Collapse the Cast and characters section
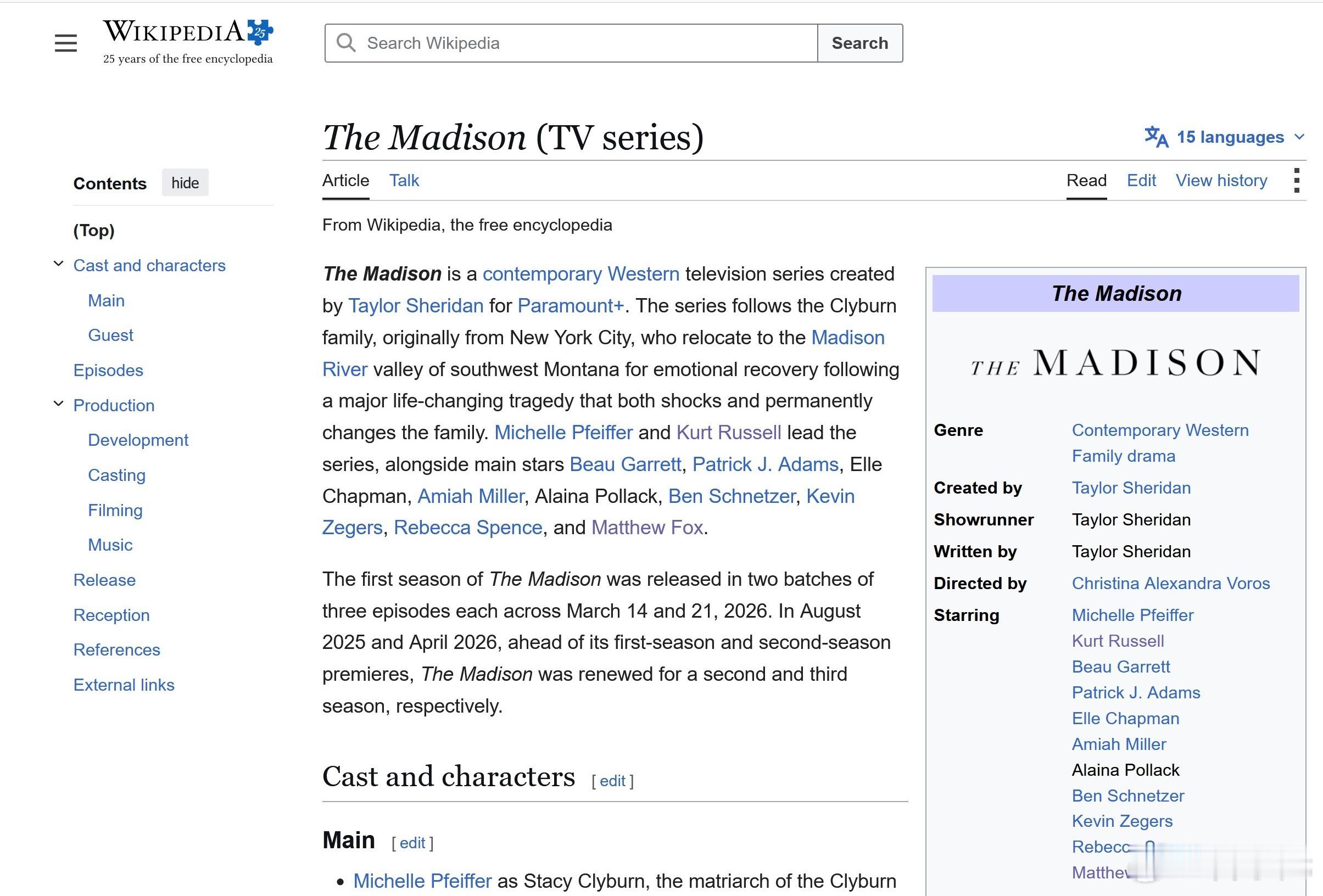Viewport: 1323px width, 896px height. (58, 264)
